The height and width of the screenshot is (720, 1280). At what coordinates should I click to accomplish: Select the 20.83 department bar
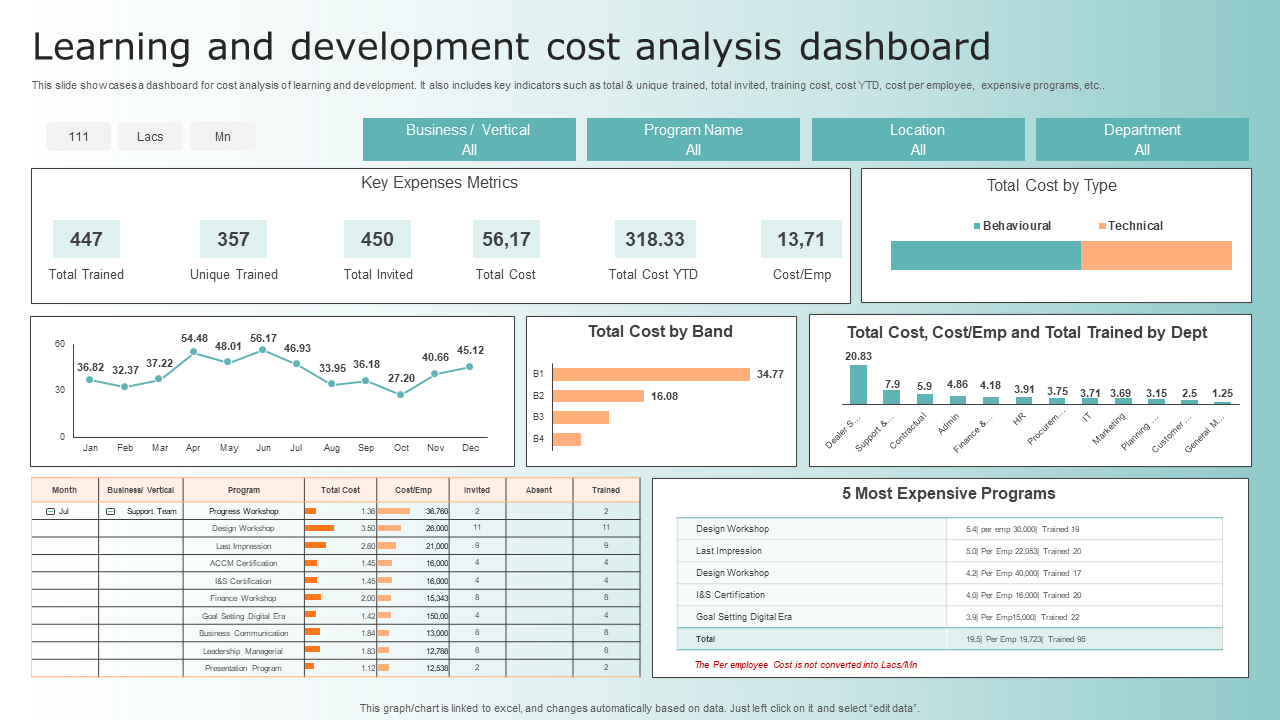858,384
